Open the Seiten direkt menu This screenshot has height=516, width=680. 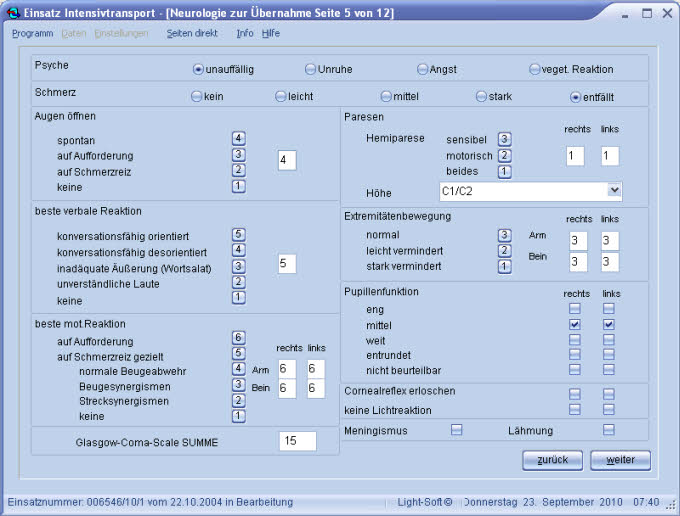point(192,33)
